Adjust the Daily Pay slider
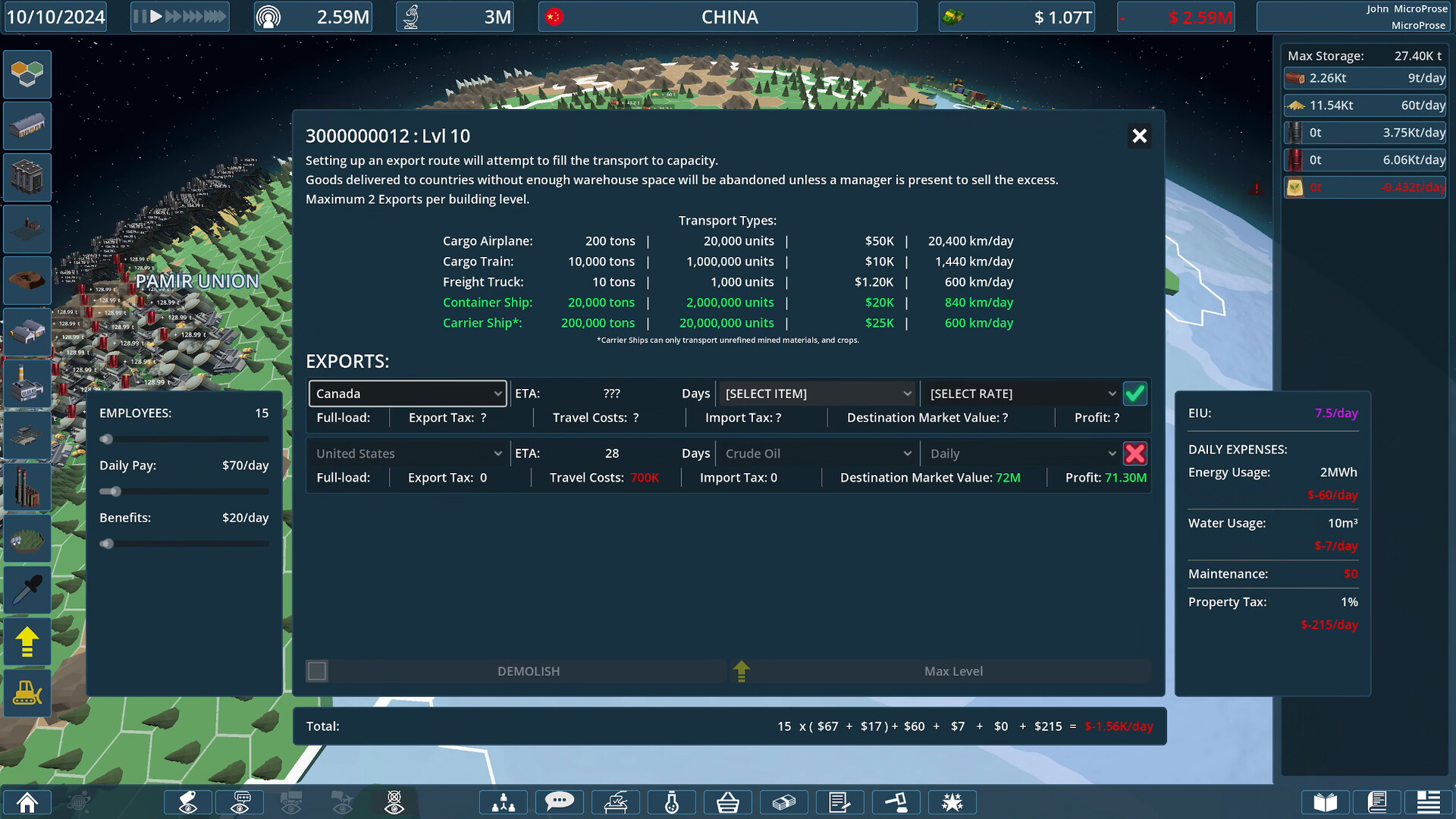Screen dimensions: 1456x819 tap(114, 491)
